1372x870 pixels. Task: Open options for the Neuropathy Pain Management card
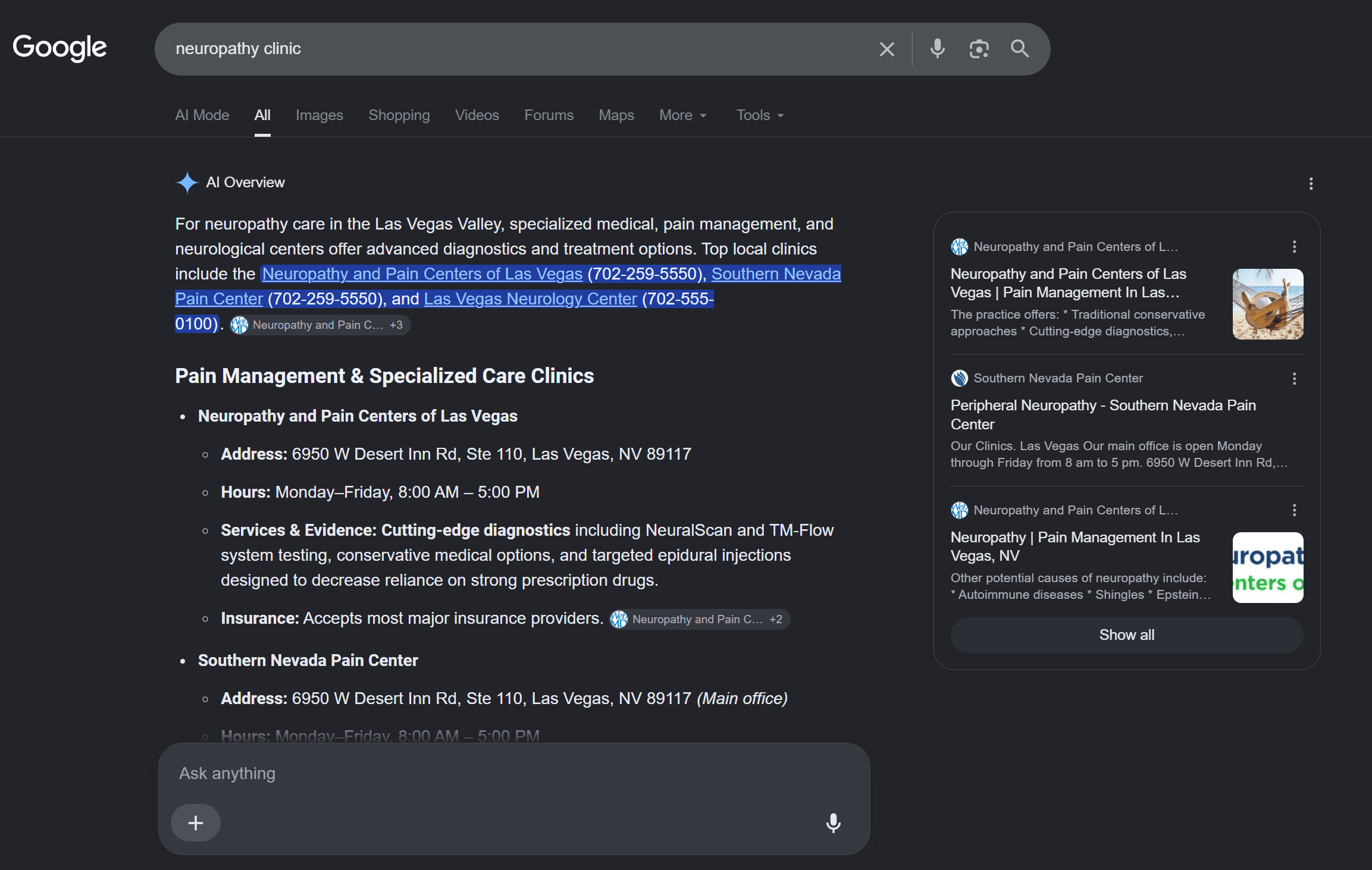(1294, 510)
